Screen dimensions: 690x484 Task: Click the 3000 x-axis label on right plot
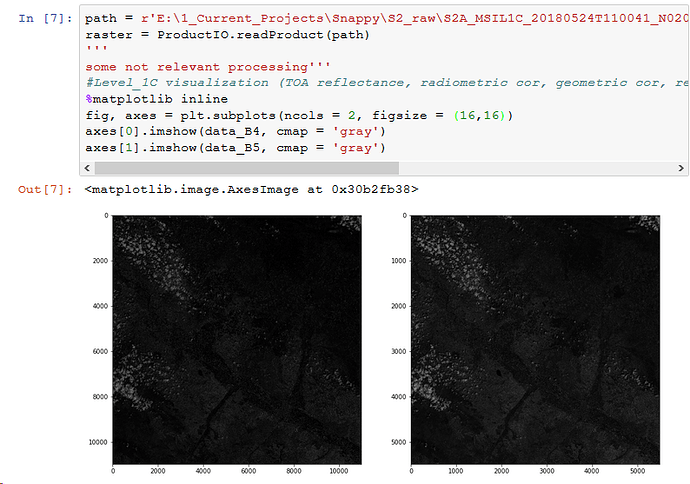click(x=547, y=471)
